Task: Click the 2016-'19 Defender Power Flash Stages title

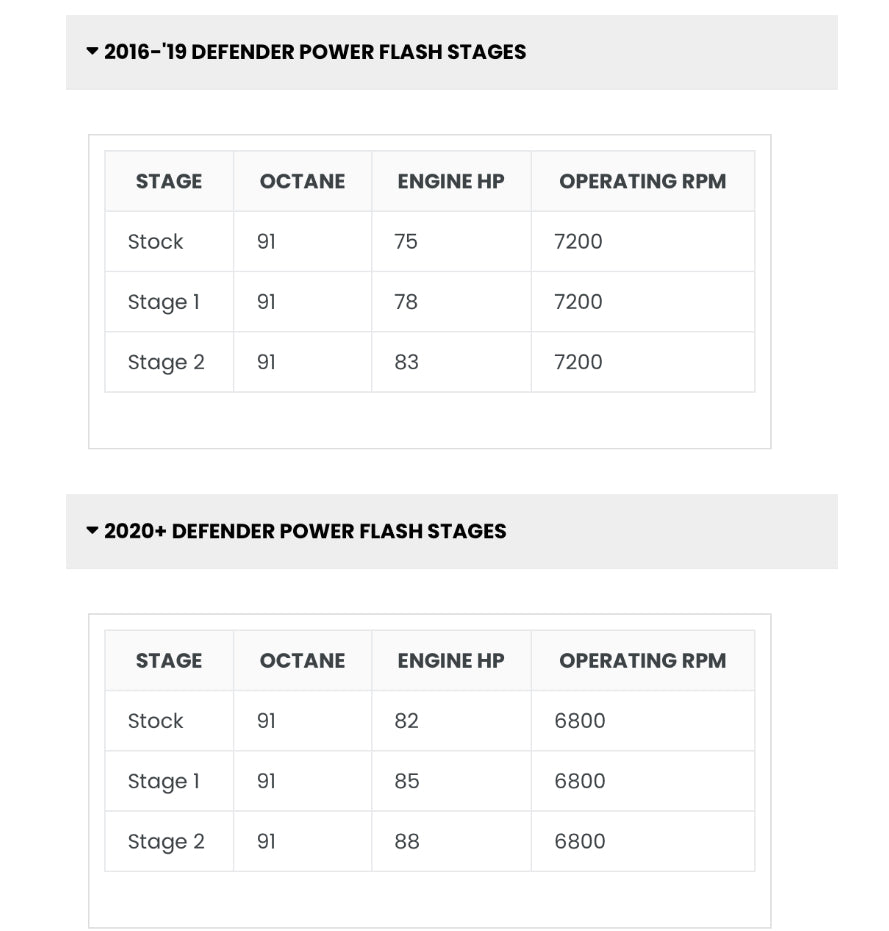Action: (x=315, y=52)
